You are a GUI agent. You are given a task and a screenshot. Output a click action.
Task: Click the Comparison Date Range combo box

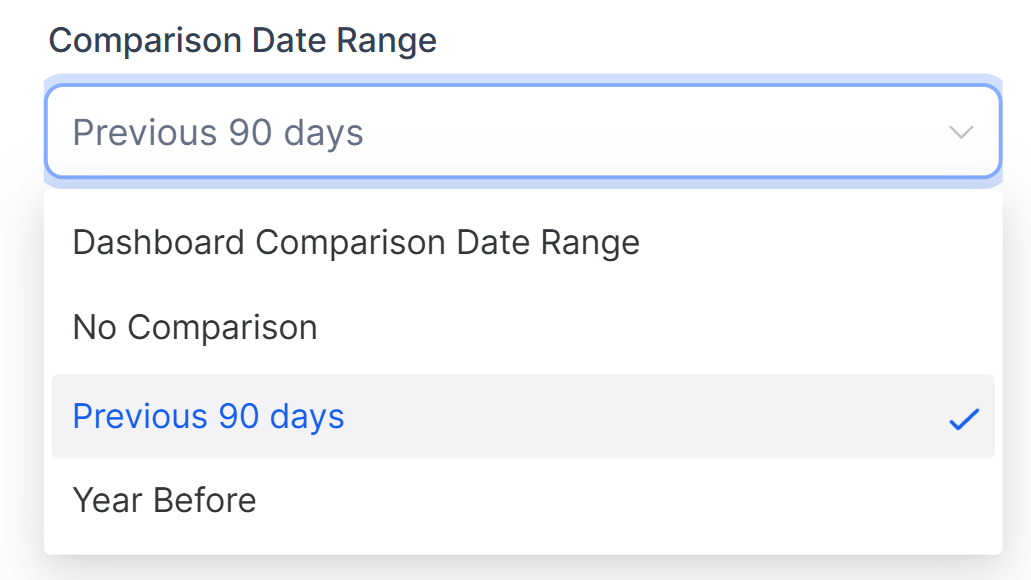click(522, 132)
